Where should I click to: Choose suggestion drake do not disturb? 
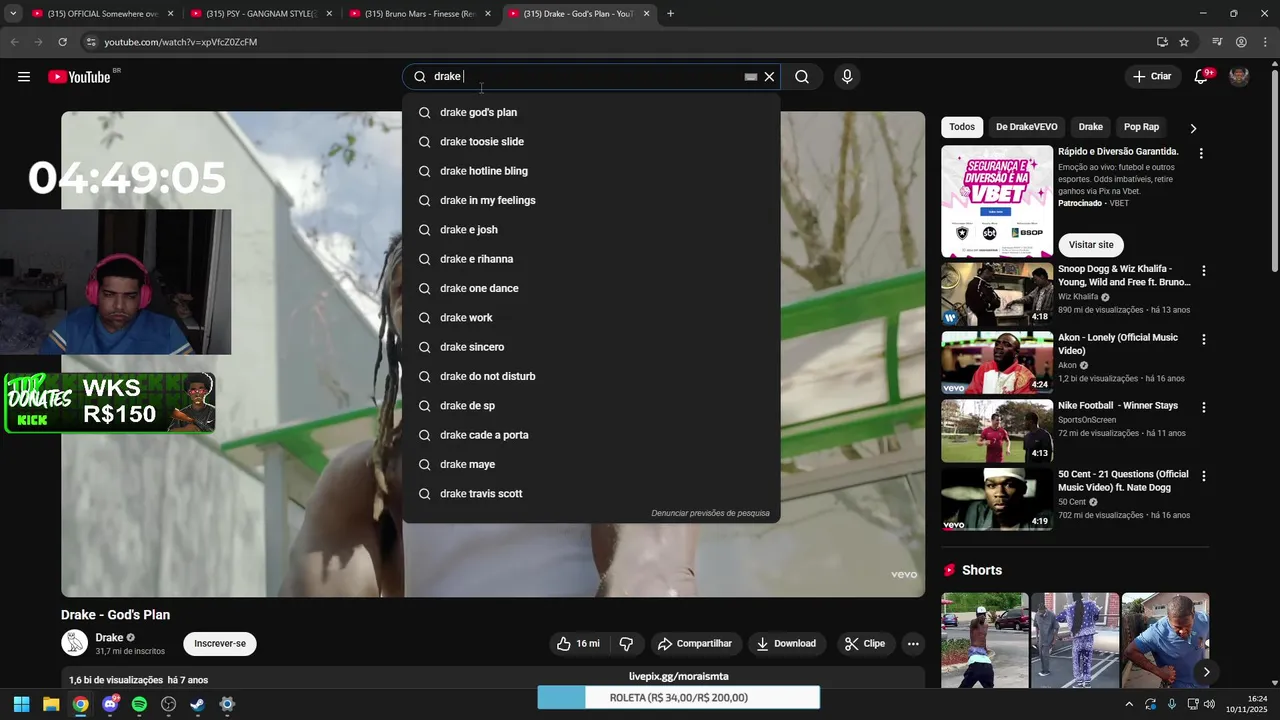coord(591,376)
